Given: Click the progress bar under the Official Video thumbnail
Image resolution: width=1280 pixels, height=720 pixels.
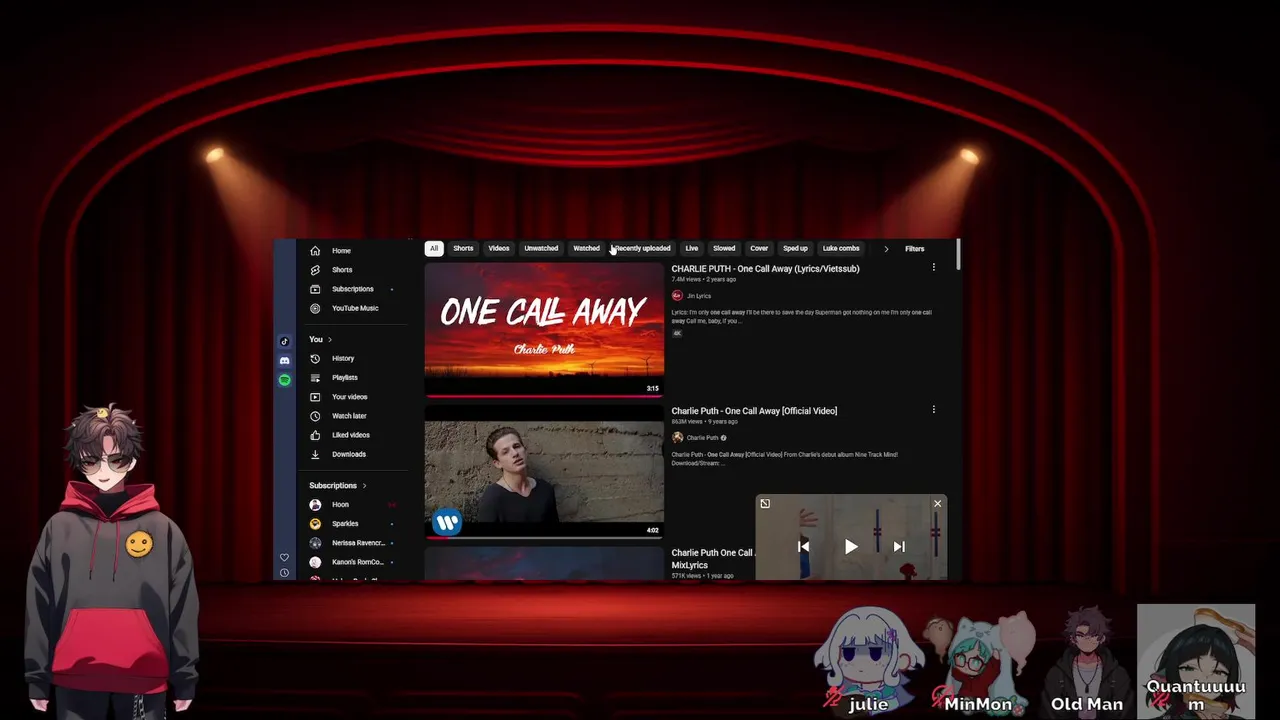Looking at the screenshot, I should [x=544, y=537].
